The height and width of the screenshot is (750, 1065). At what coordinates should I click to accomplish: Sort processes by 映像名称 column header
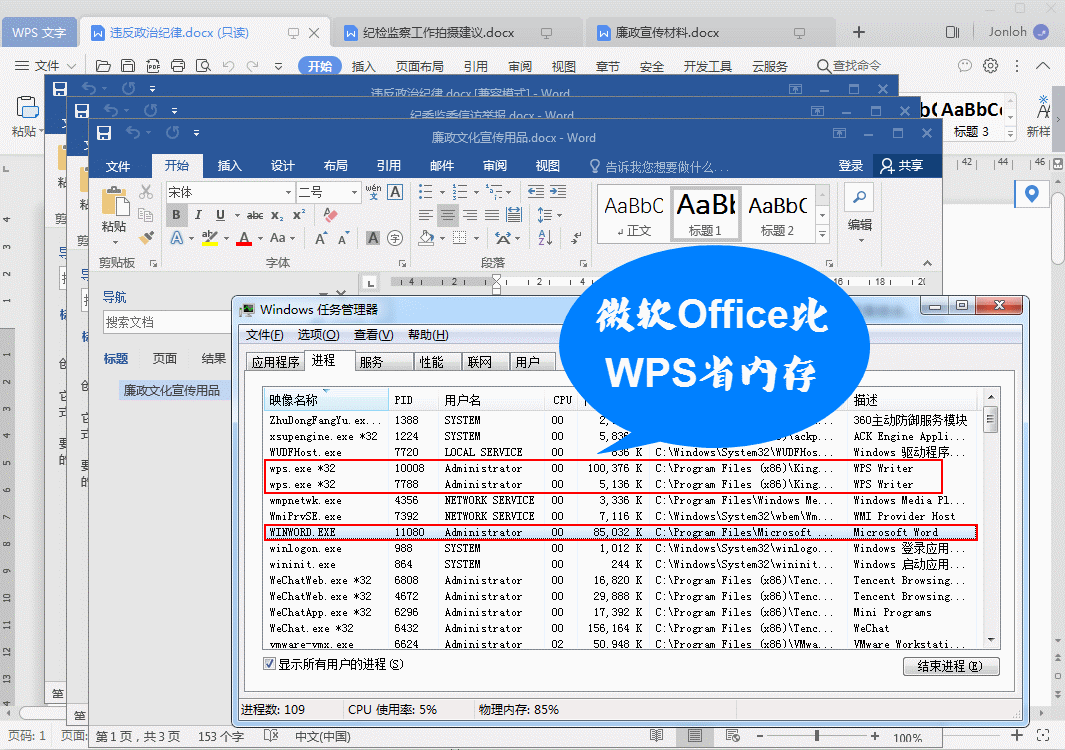[x=326, y=400]
